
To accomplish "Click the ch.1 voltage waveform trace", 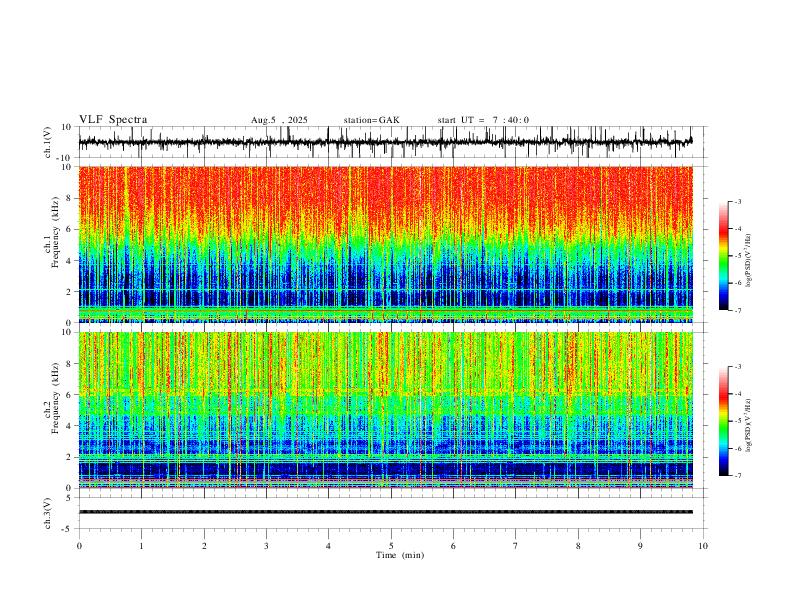I will (x=385, y=142).
